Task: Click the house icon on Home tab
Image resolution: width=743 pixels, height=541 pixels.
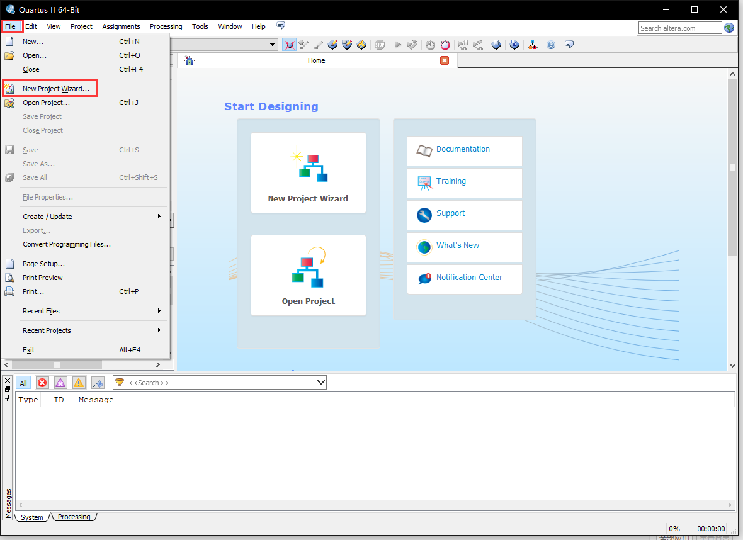Action: point(190,61)
